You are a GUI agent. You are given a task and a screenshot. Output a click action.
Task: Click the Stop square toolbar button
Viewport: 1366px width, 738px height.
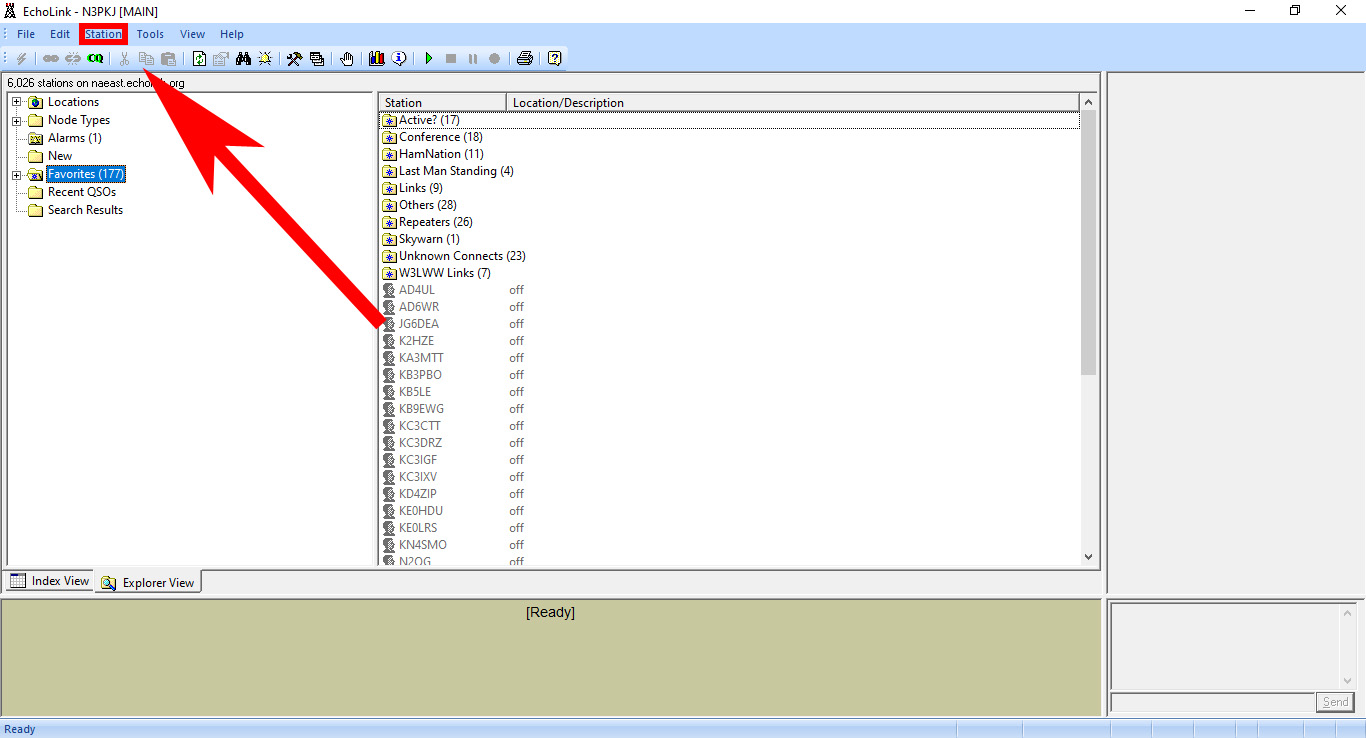pos(451,59)
